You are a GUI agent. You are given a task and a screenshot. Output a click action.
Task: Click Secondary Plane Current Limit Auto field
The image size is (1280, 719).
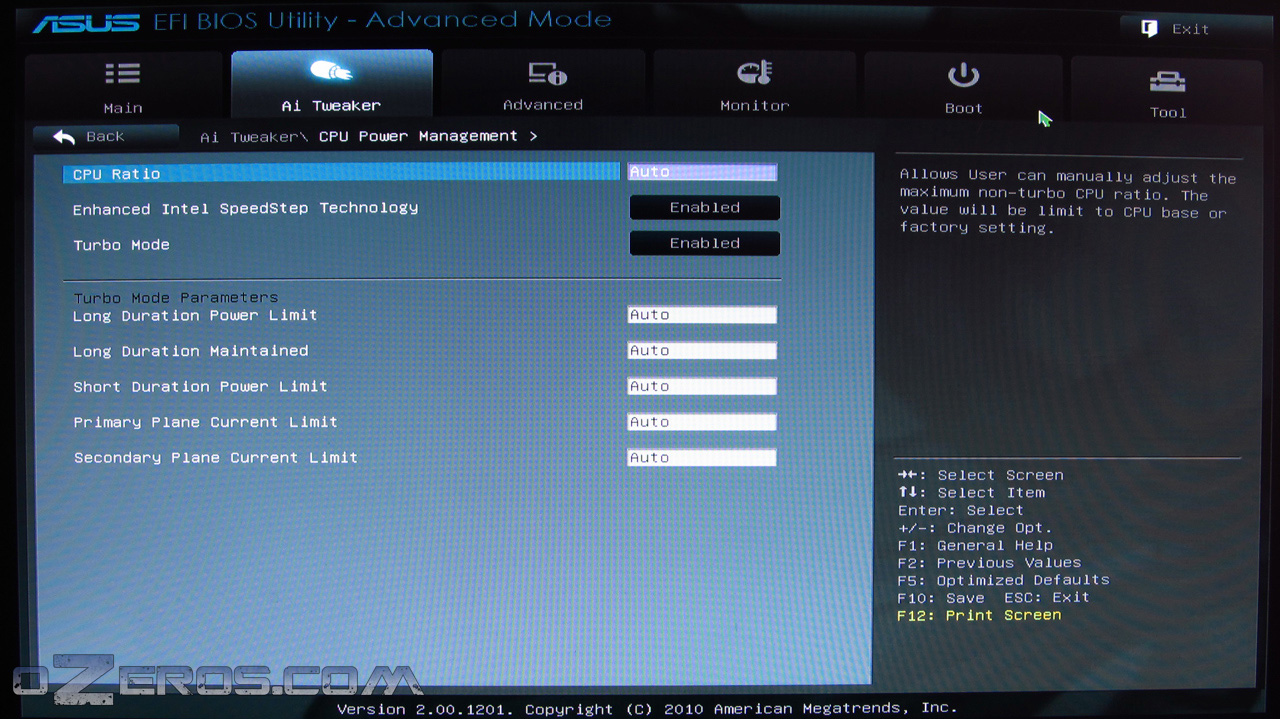[702, 458]
